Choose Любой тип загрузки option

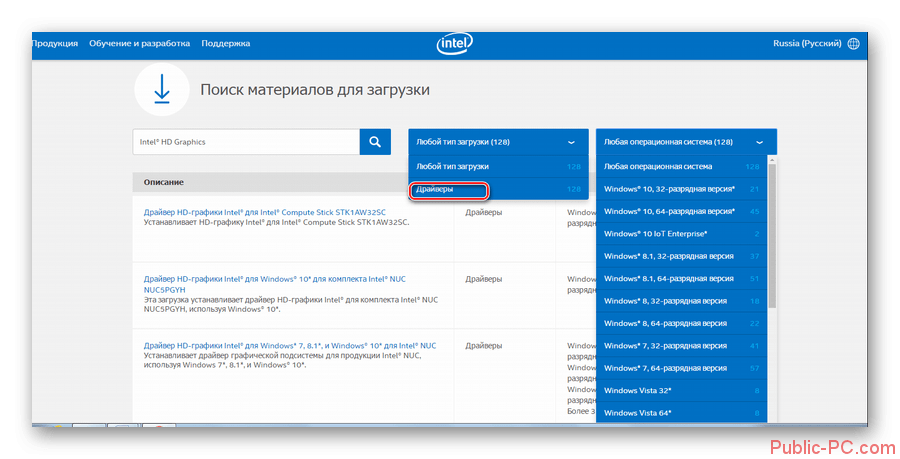click(453, 166)
